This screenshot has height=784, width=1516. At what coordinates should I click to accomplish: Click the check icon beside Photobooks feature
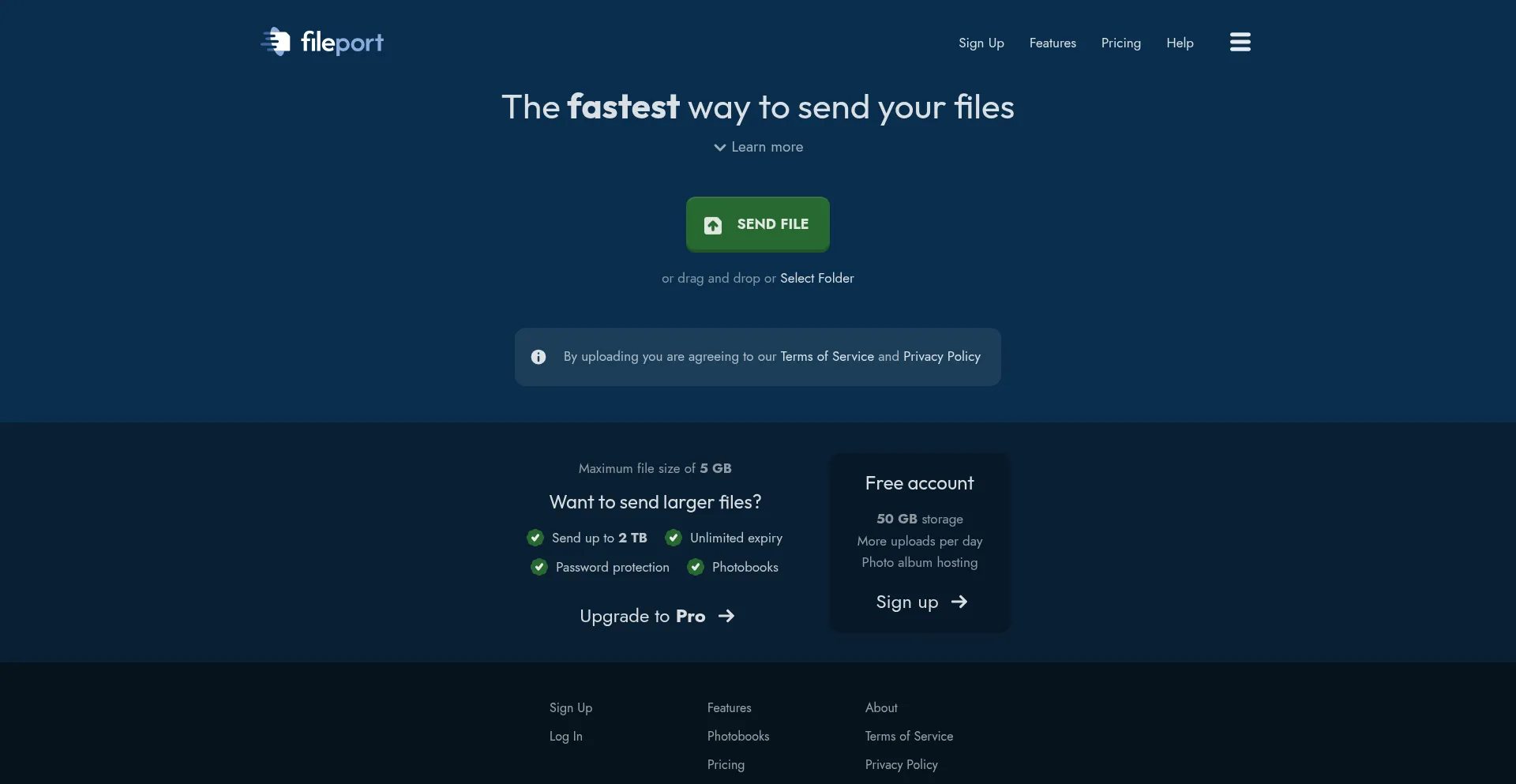(x=696, y=567)
